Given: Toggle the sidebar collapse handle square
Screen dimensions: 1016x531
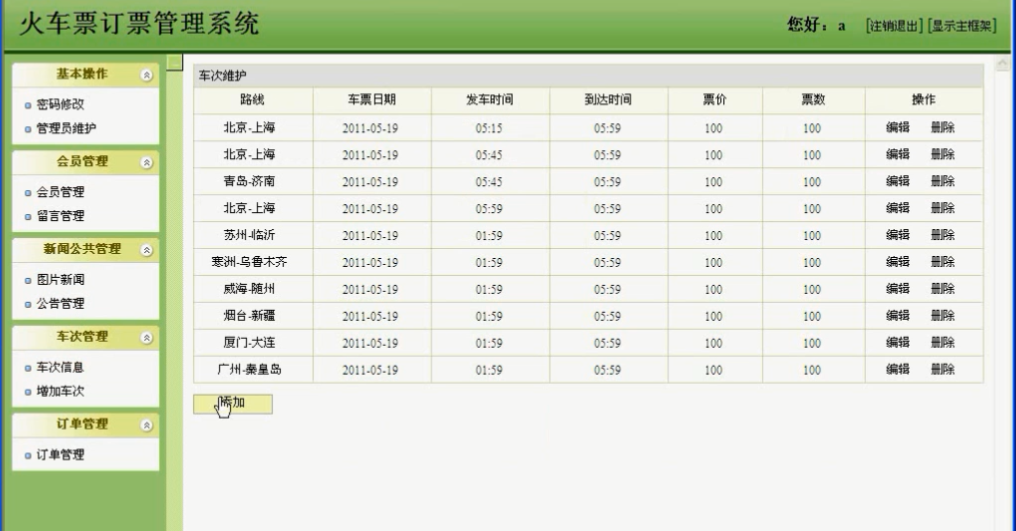Looking at the screenshot, I should (174, 63).
